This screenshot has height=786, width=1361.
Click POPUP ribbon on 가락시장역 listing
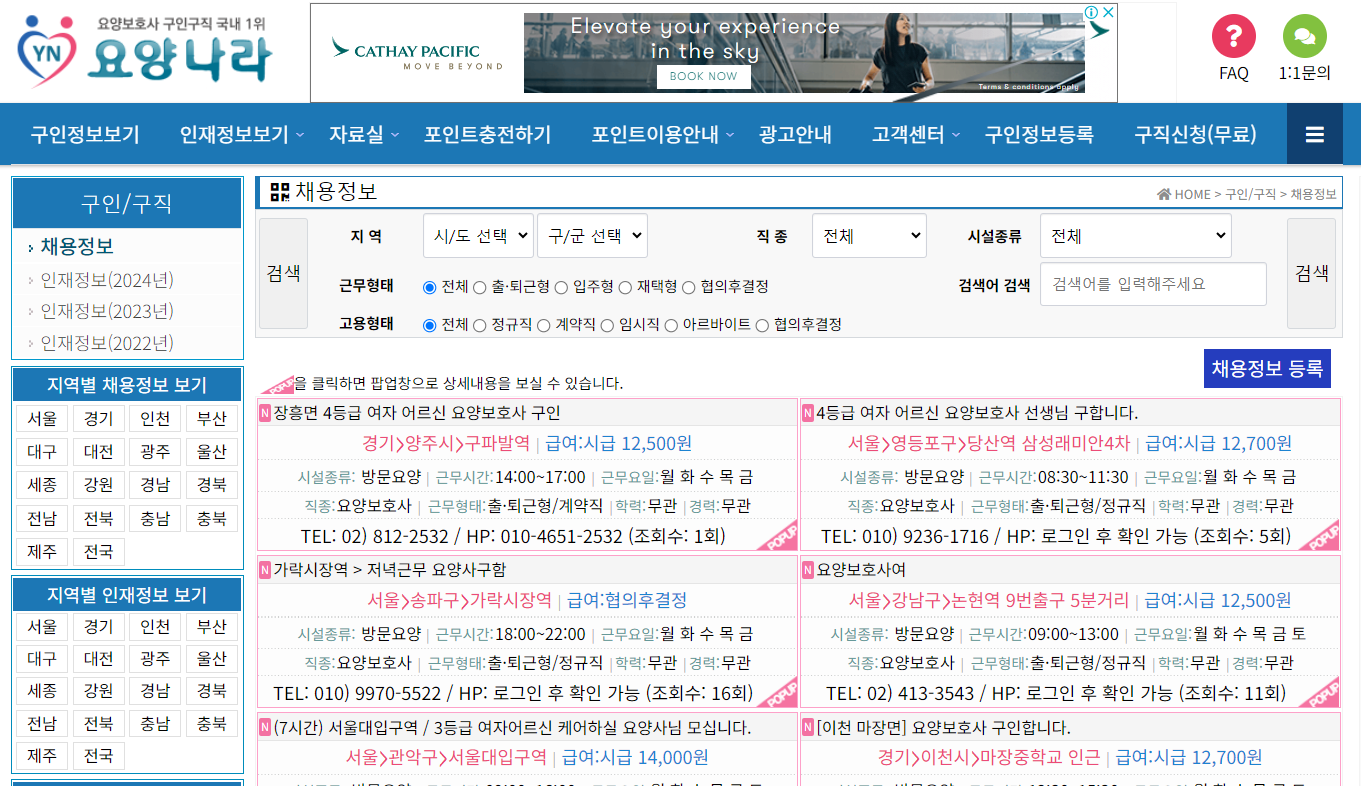[x=777, y=692]
